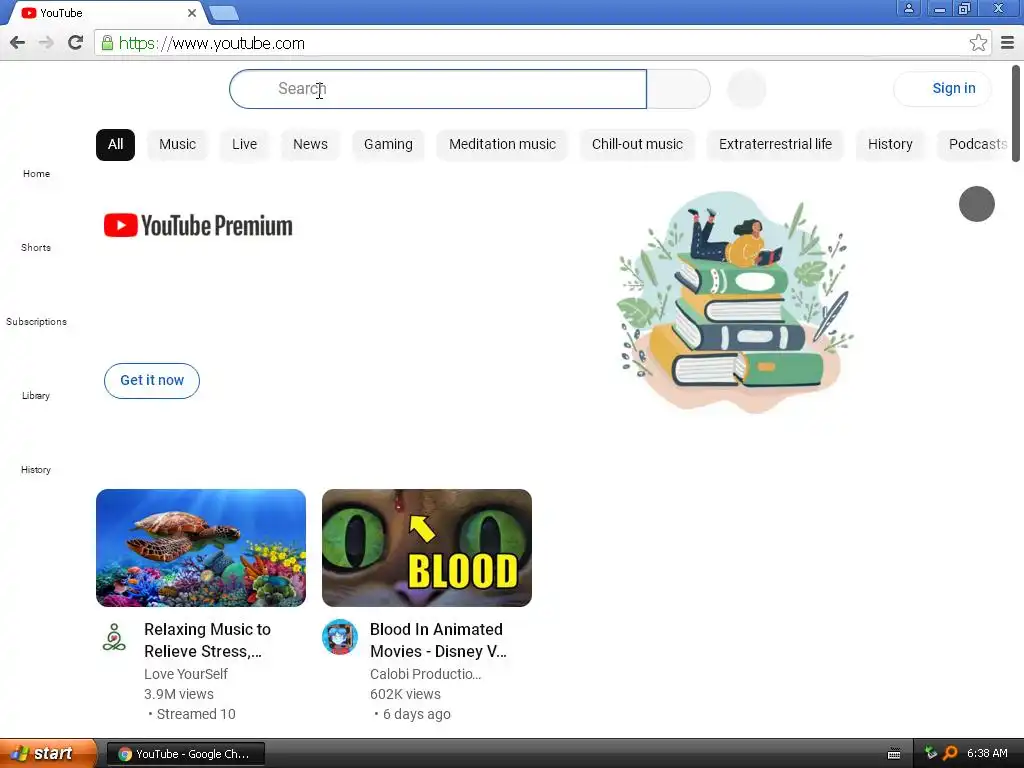
Task: Open a new tab via the new-tab button
Action: pos(224,13)
